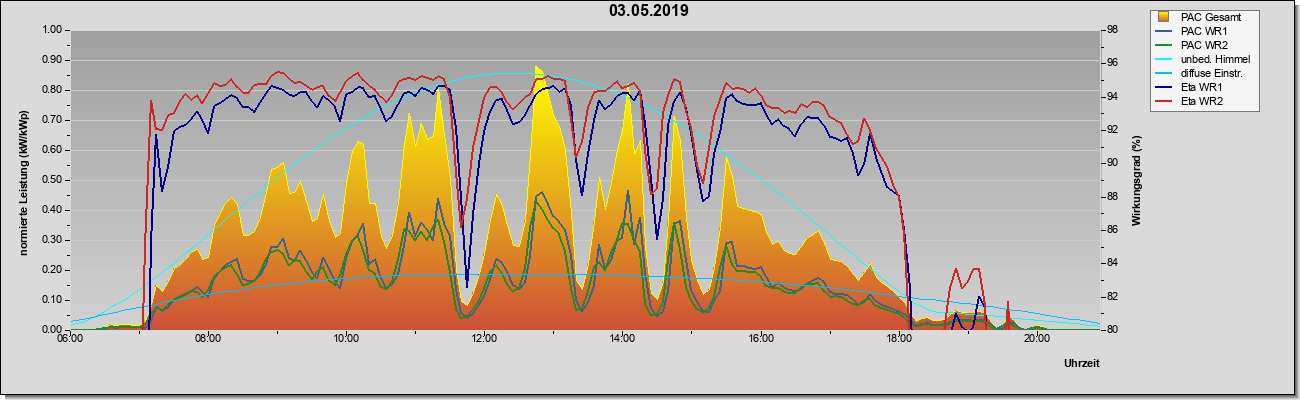Click the Uhrzeit x-axis label
The height and width of the screenshot is (400, 1300).
(1082, 364)
